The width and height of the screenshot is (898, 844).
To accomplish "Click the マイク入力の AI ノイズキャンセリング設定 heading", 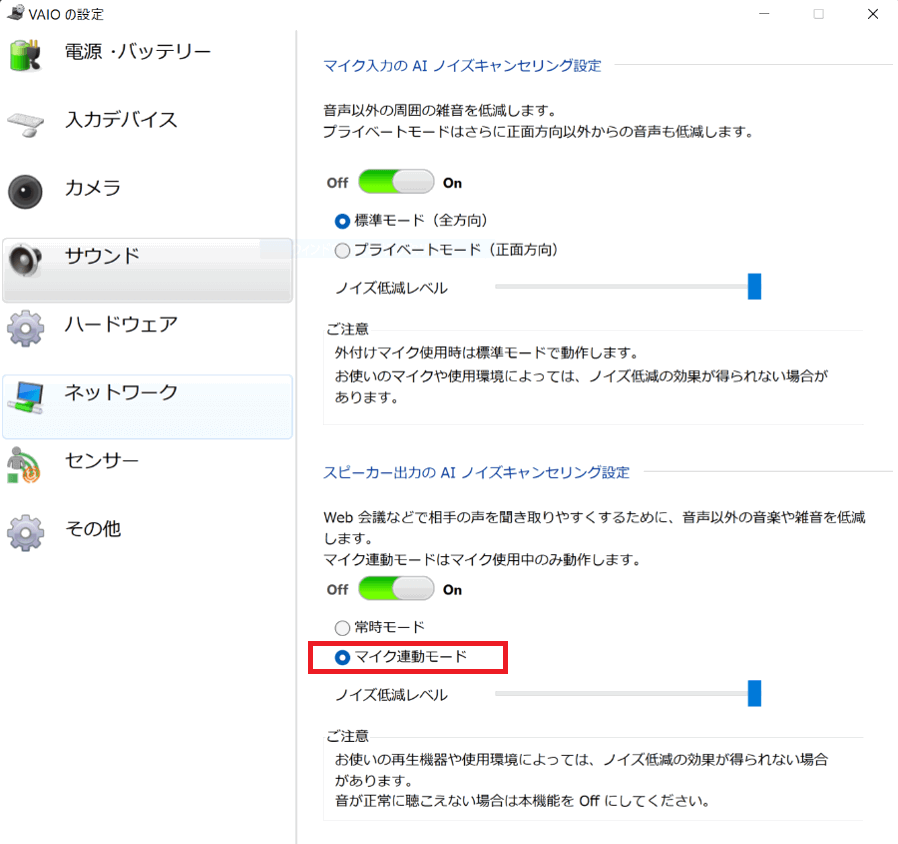I will (x=462, y=66).
